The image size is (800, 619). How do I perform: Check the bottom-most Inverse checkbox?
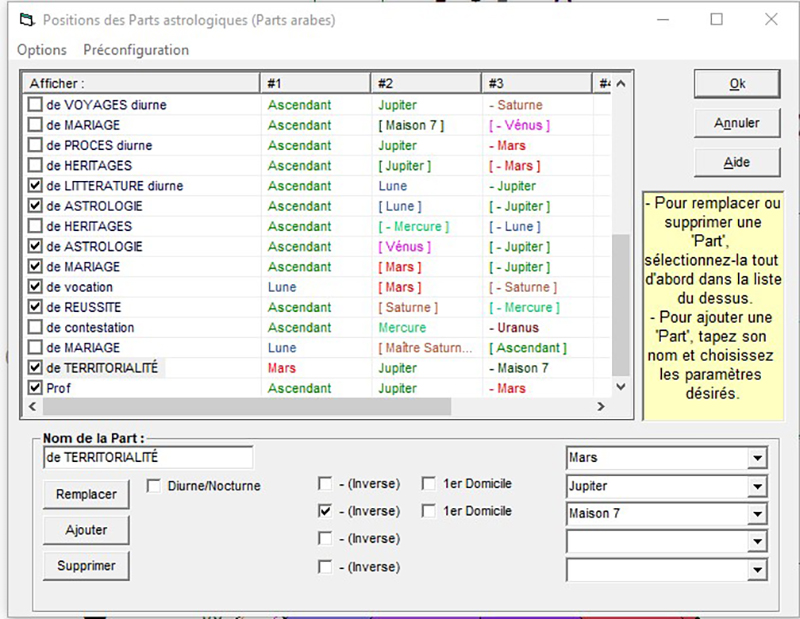[x=325, y=566]
